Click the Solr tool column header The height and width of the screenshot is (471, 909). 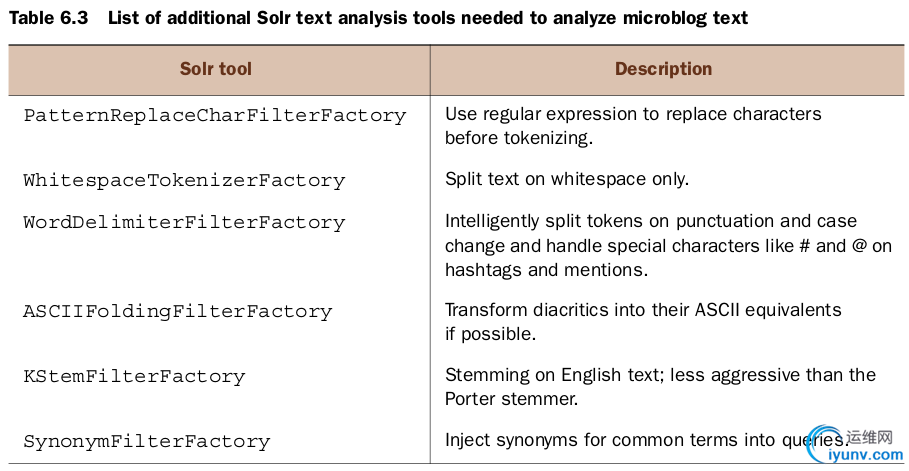(216, 69)
